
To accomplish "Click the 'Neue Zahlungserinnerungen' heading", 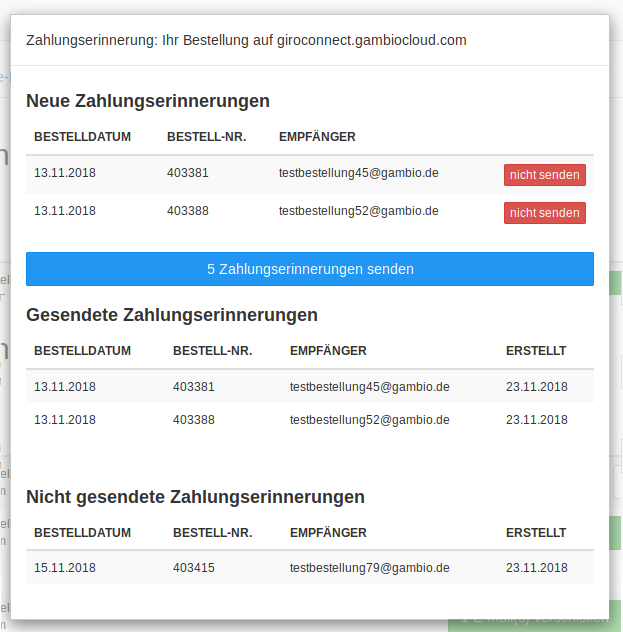I will click(x=147, y=101).
